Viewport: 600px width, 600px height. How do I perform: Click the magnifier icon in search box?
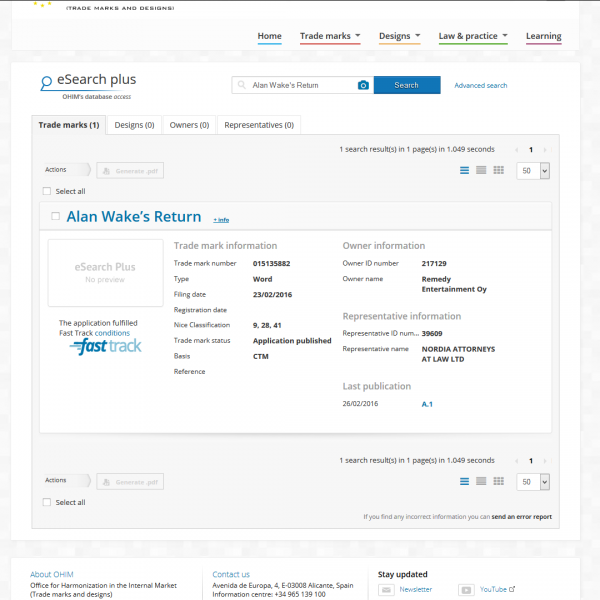coord(242,86)
